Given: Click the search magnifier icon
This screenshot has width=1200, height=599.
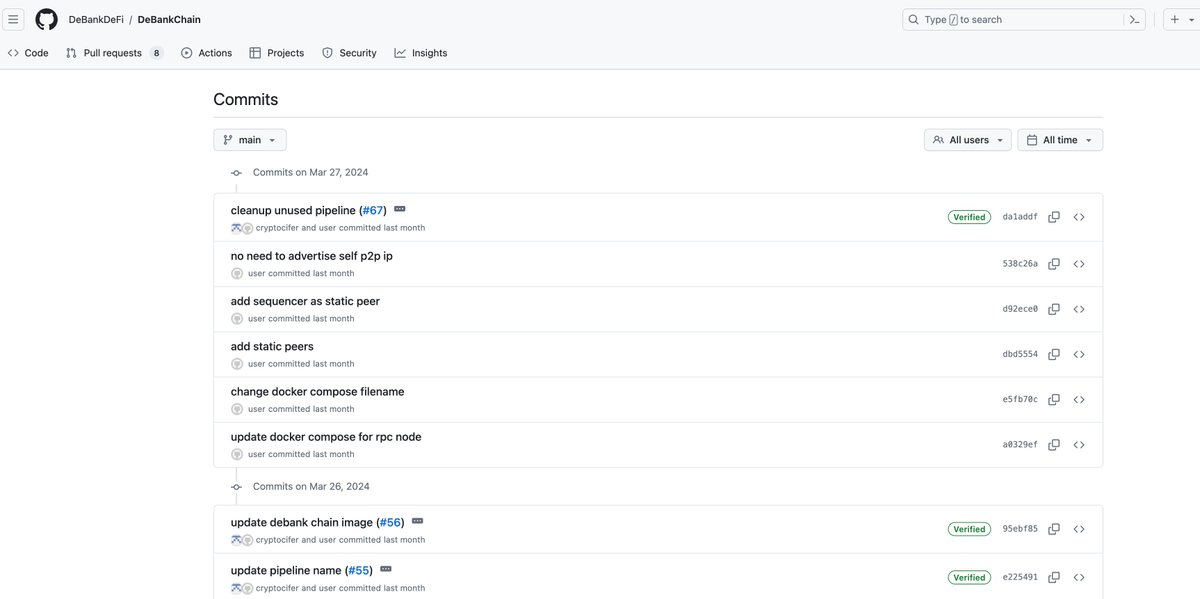Looking at the screenshot, I should click(914, 19).
